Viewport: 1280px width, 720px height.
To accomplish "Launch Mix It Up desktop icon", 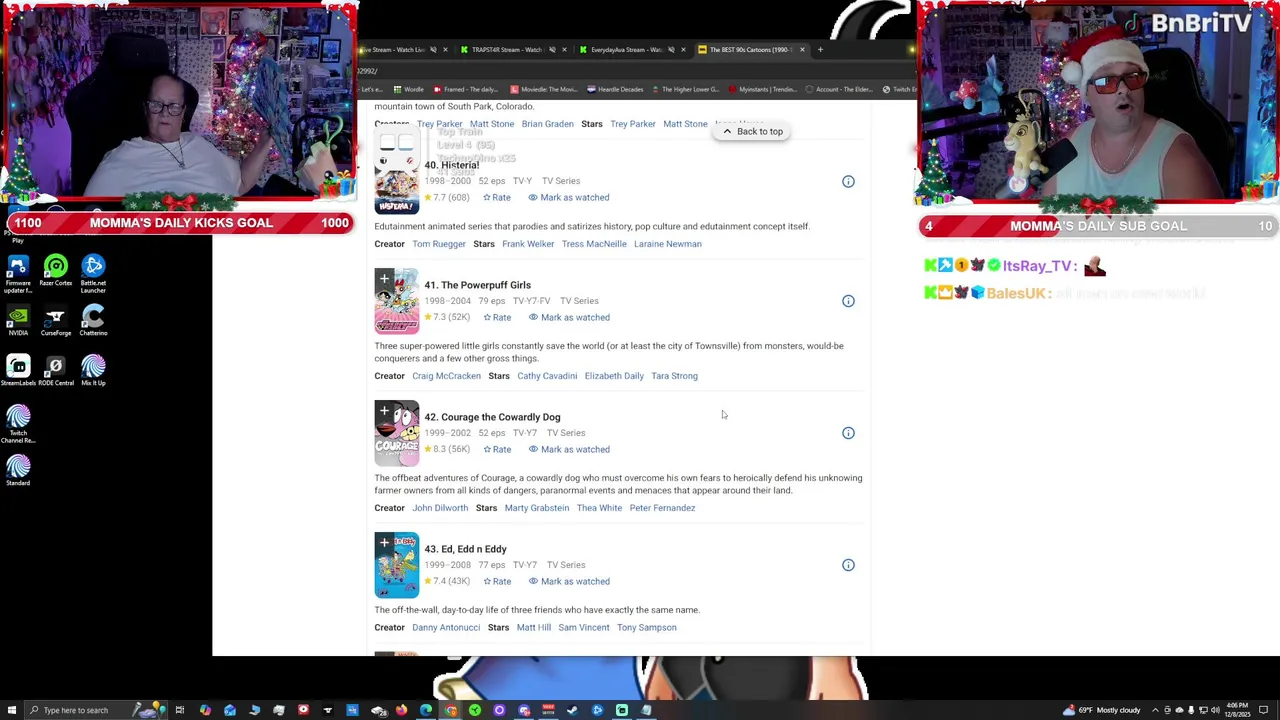I will point(93,371).
